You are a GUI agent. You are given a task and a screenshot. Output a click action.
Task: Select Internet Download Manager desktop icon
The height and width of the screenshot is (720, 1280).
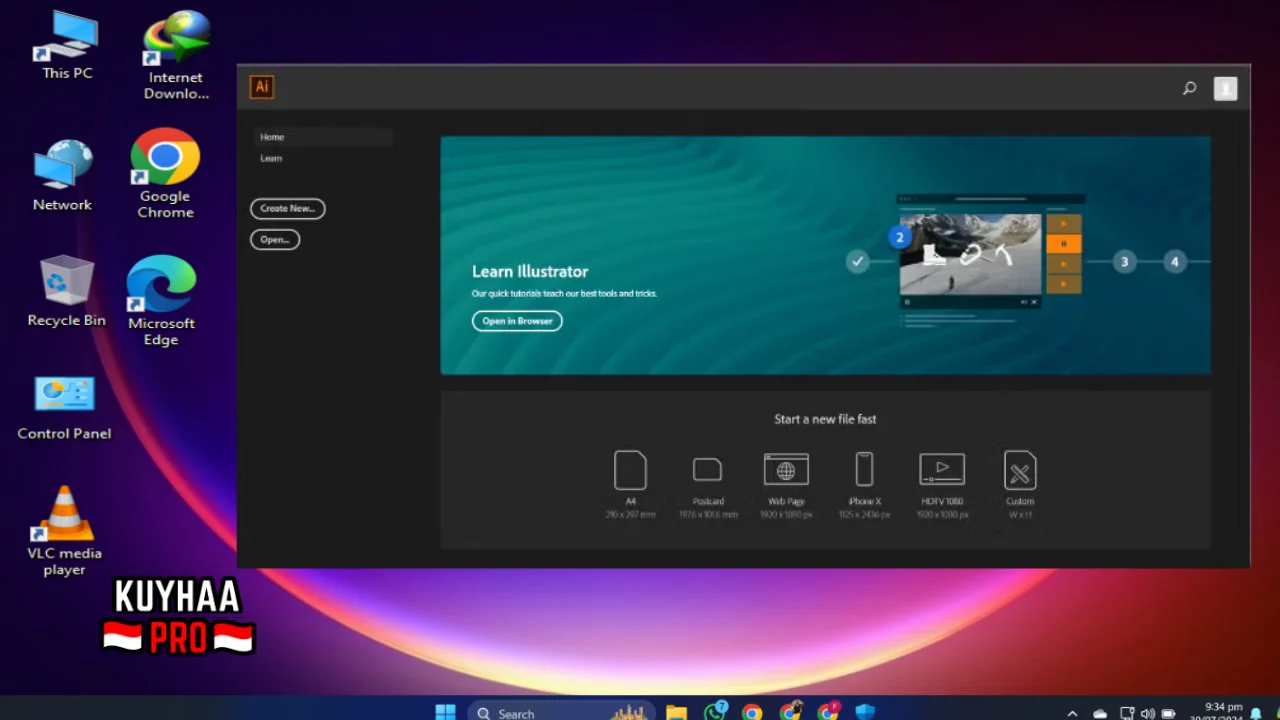[176, 55]
